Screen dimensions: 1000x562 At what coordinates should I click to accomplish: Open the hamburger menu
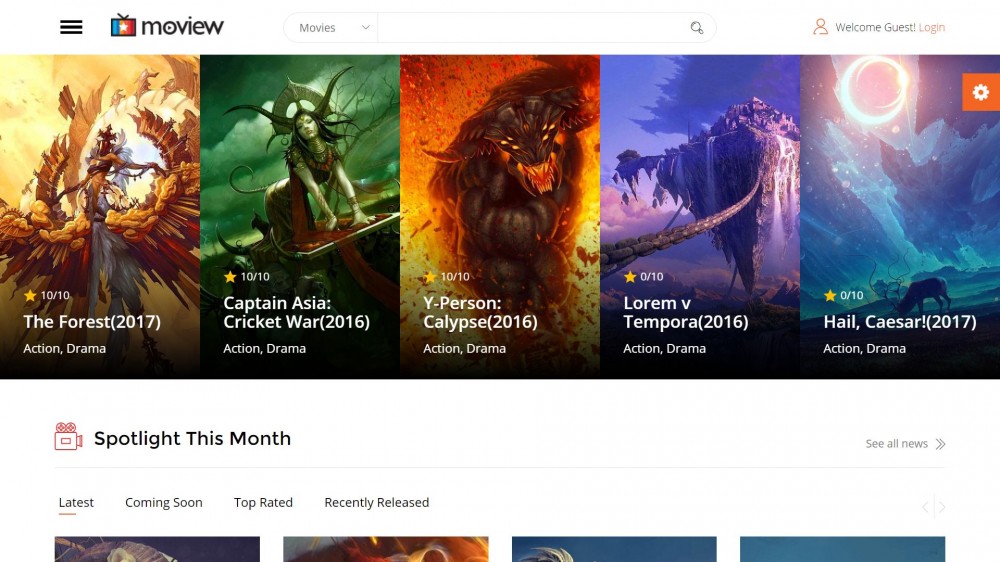(x=71, y=27)
